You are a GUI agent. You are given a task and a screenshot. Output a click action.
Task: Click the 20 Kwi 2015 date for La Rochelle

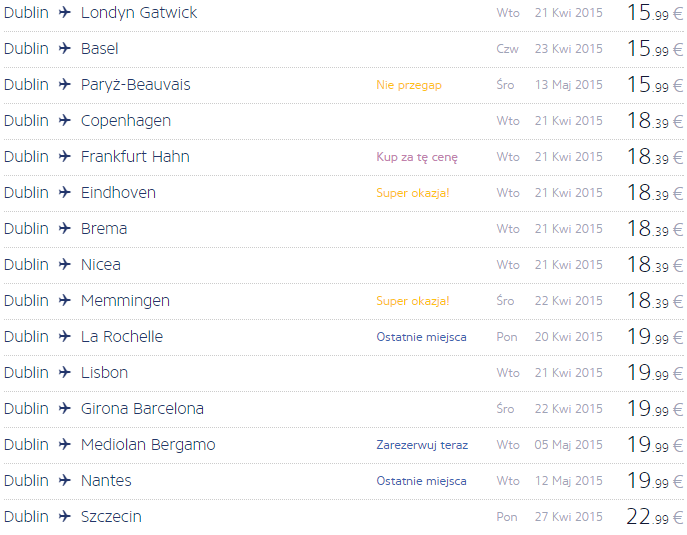click(x=568, y=337)
